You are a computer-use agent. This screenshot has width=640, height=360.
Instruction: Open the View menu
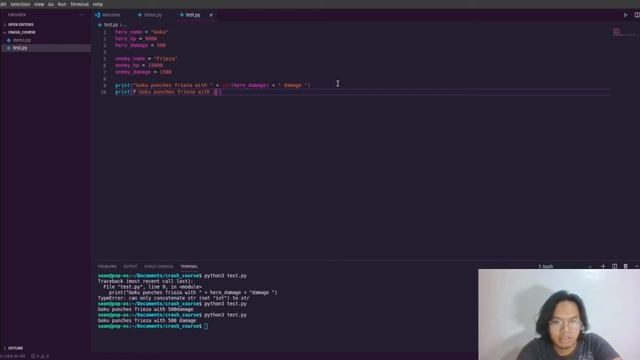pos(39,4)
